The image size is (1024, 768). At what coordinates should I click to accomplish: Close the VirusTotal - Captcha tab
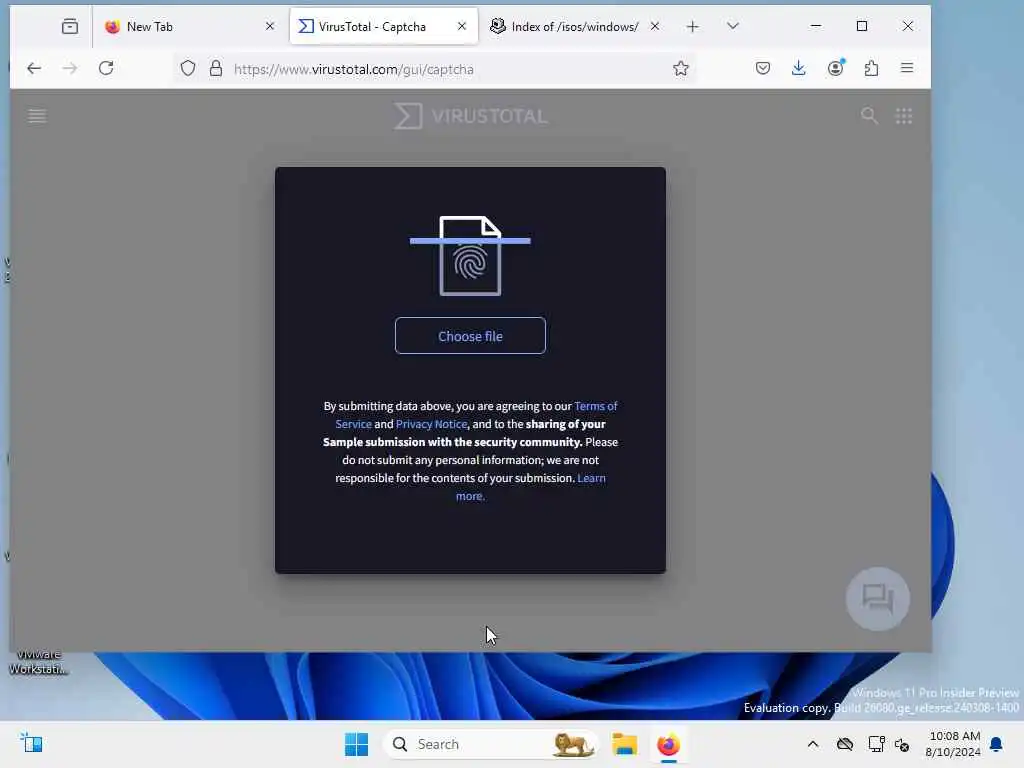[462, 27]
